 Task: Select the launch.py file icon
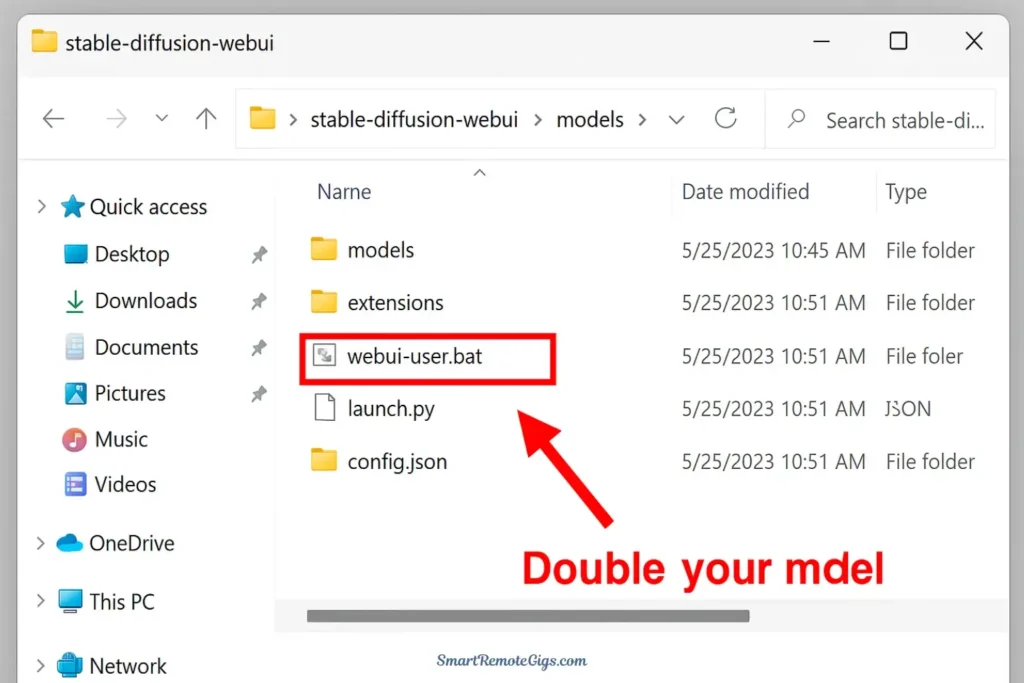click(323, 409)
